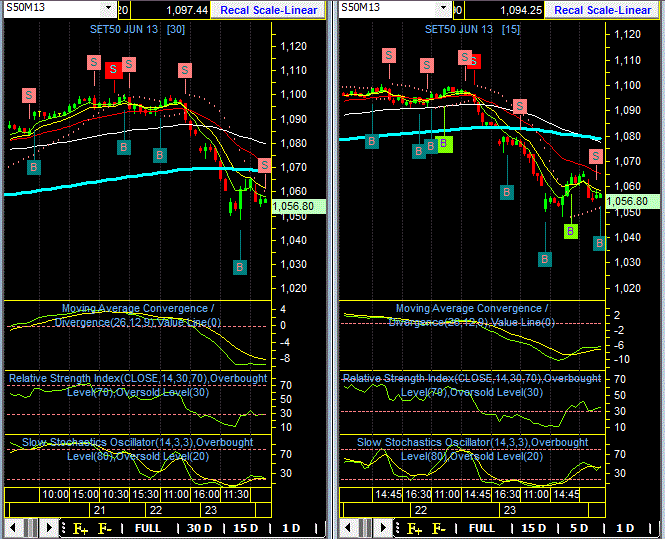
Task: Click 1,094.25 value field in right chart
Action: click(x=504, y=10)
